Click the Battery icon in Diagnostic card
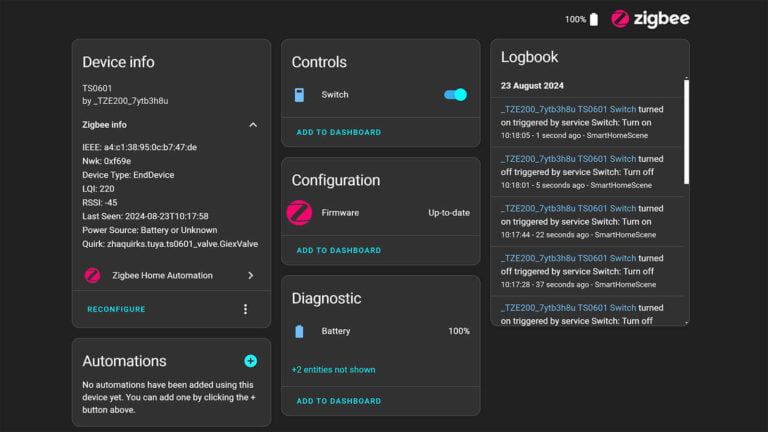Screen dimensions: 768x432 pos(299,331)
